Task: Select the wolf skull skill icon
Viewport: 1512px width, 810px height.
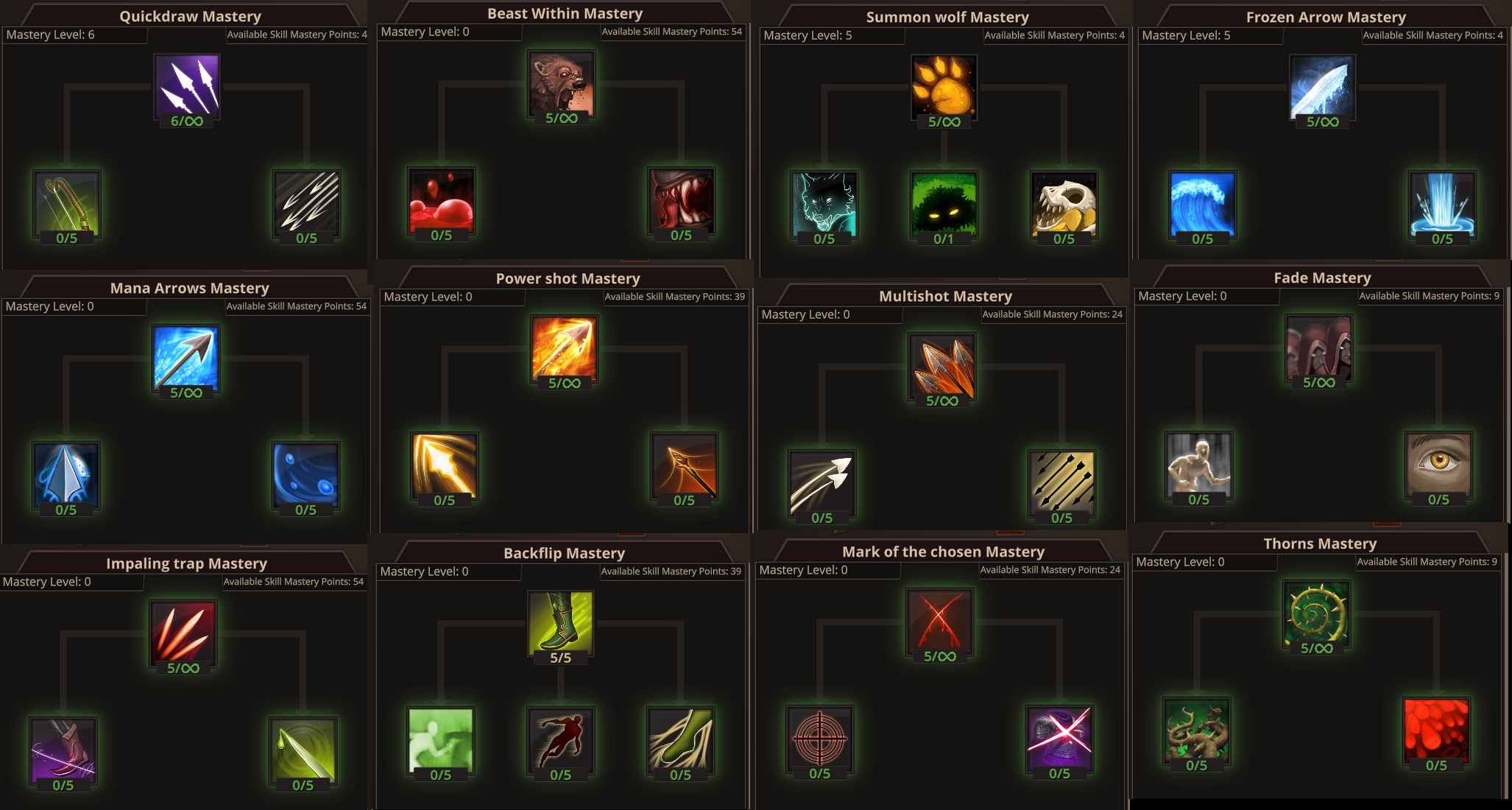Action: (x=1064, y=204)
